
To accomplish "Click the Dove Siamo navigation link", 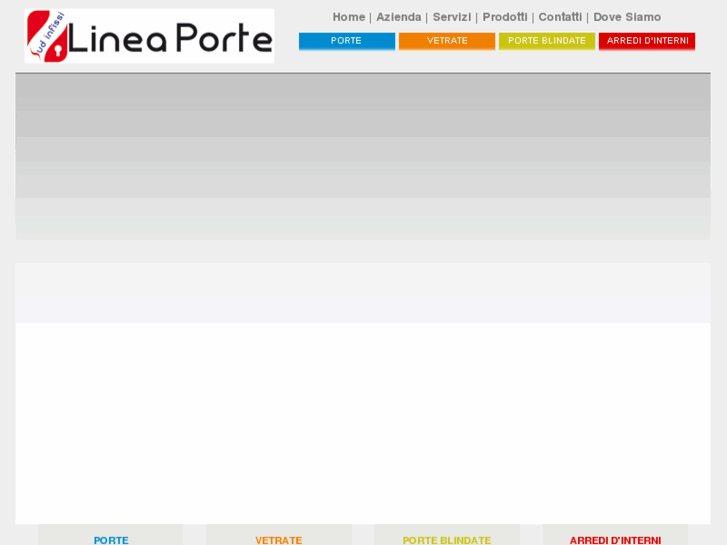I will coord(627,17).
